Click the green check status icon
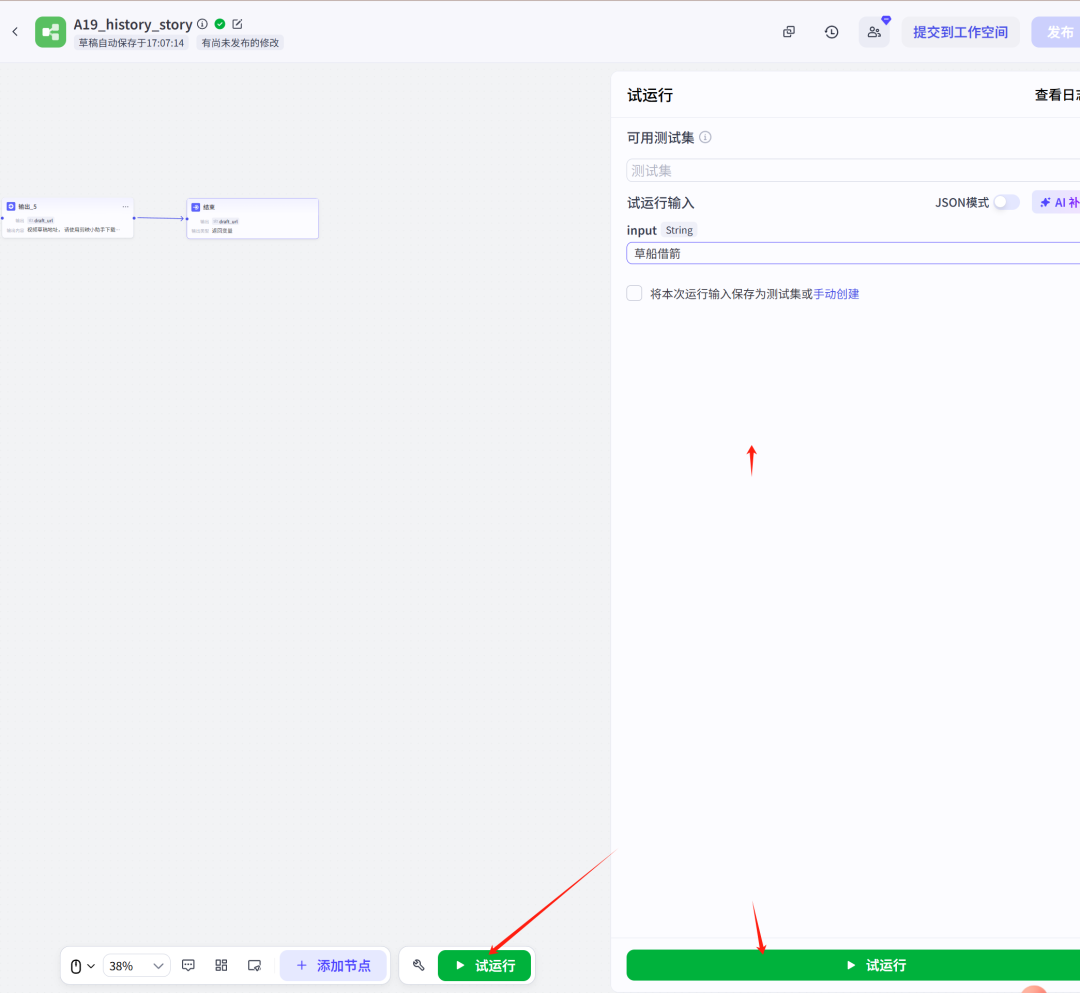This screenshot has width=1080, height=993. pyautogui.click(x=220, y=24)
